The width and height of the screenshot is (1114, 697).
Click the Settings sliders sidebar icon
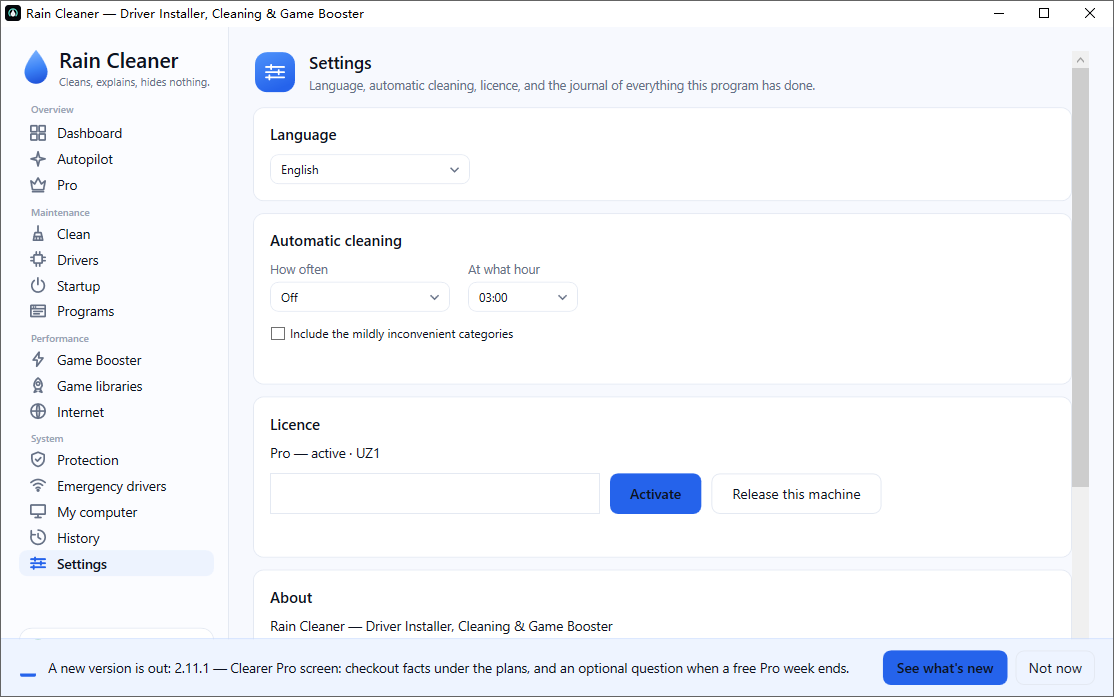point(38,563)
